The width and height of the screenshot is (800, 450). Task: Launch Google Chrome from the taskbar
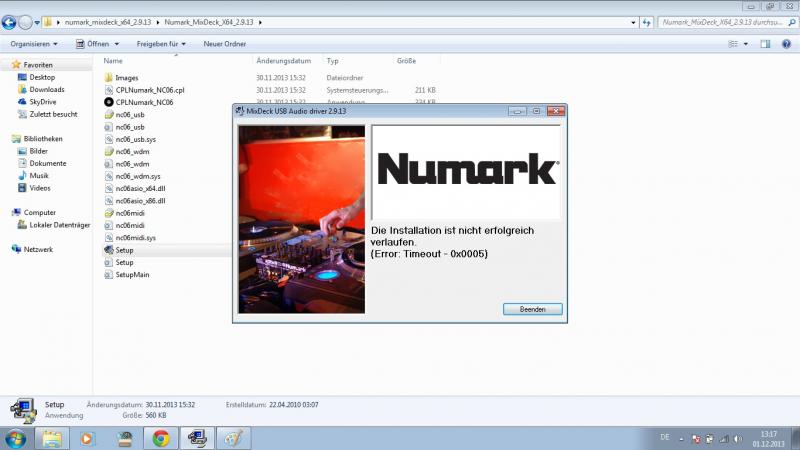pos(160,437)
